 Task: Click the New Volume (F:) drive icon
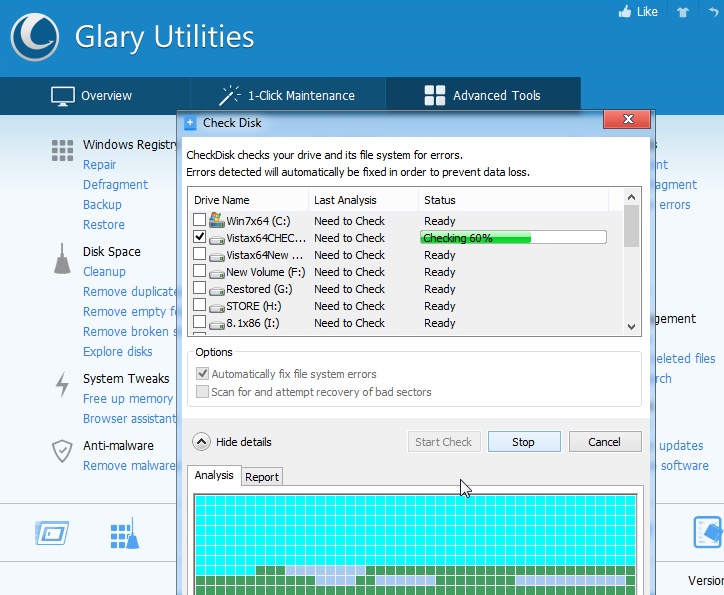click(x=217, y=274)
